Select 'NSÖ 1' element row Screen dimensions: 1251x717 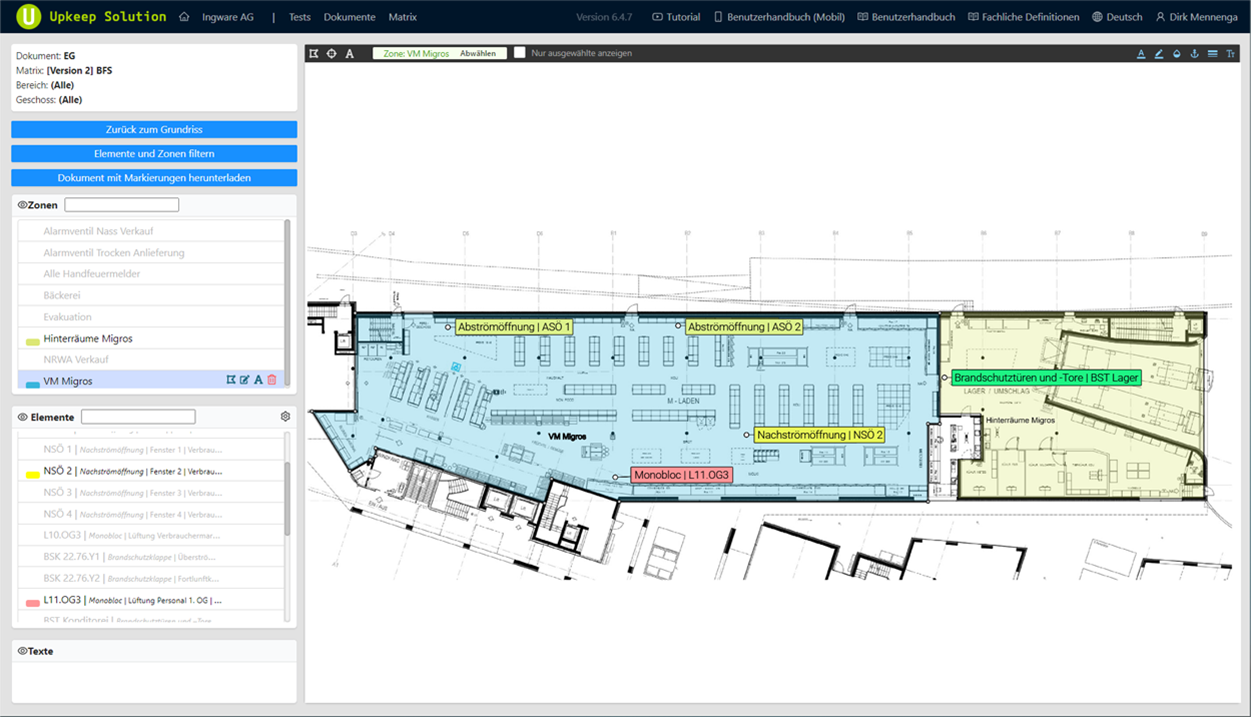click(150, 449)
